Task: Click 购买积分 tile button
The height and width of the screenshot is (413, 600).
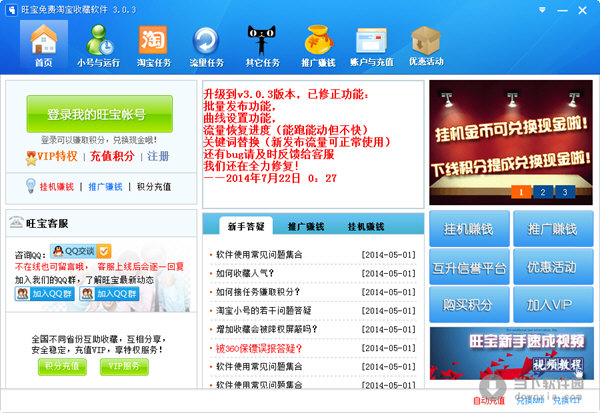Action: tap(469, 304)
